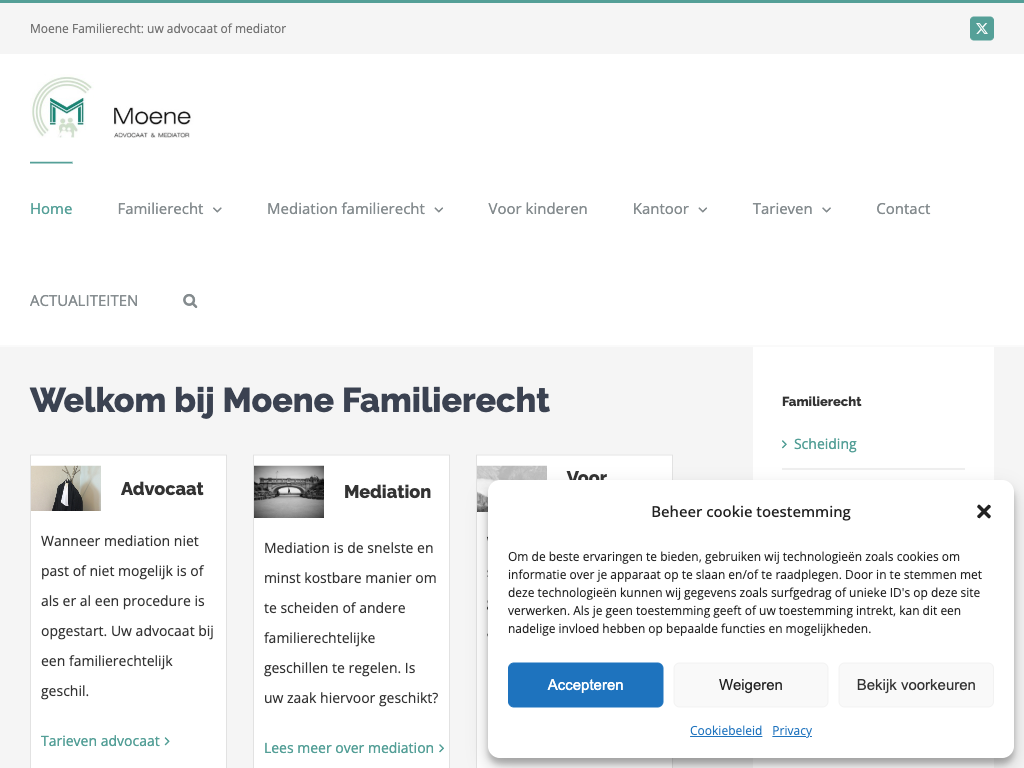The width and height of the screenshot is (1024, 768).
Task: Open the Voor kinderen page
Action: pos(538,209)
